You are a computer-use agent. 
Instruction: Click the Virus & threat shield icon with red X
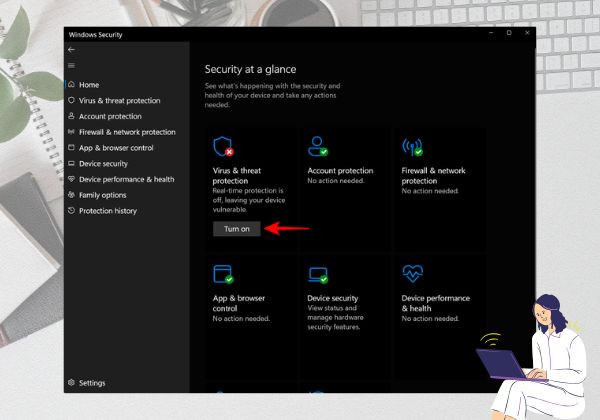coord(223,147)
